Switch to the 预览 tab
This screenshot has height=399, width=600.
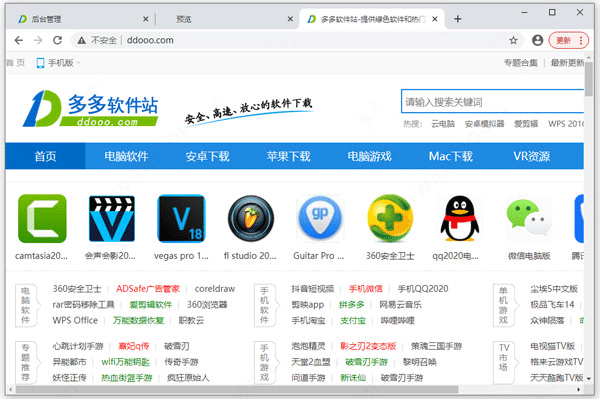226,19
